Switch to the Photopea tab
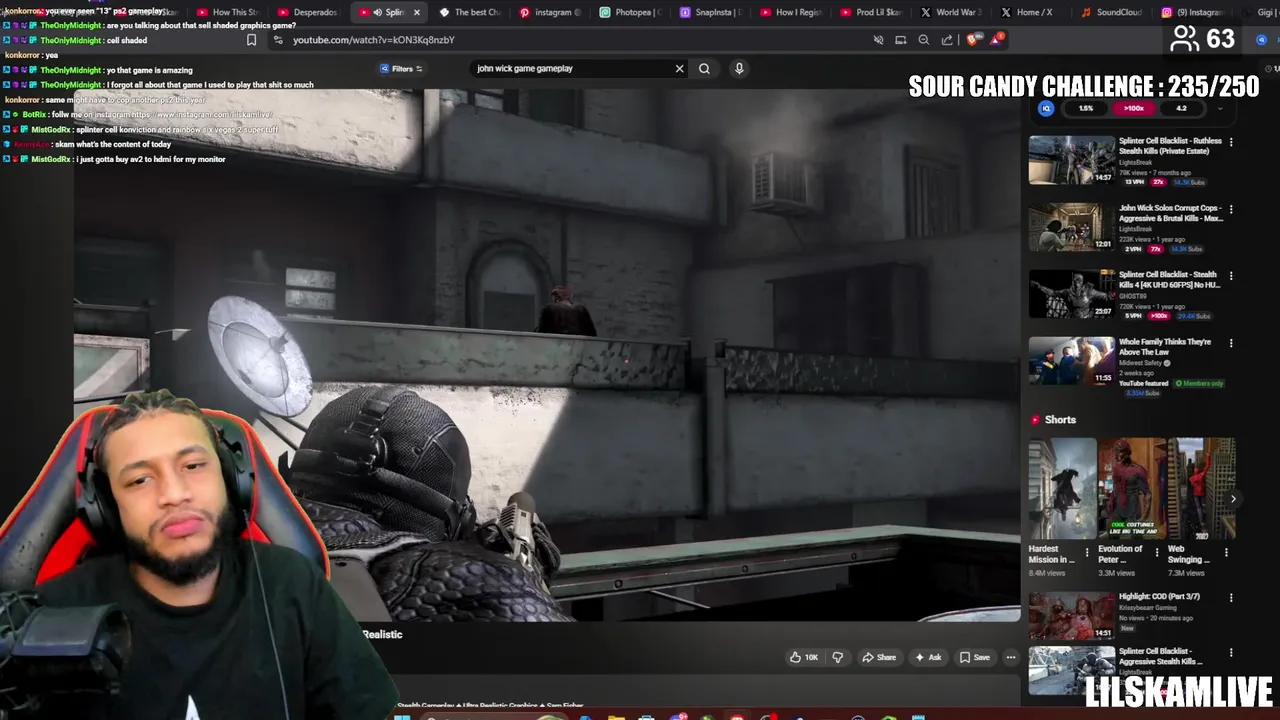The image size is (1280, 720). coord(630,12)
